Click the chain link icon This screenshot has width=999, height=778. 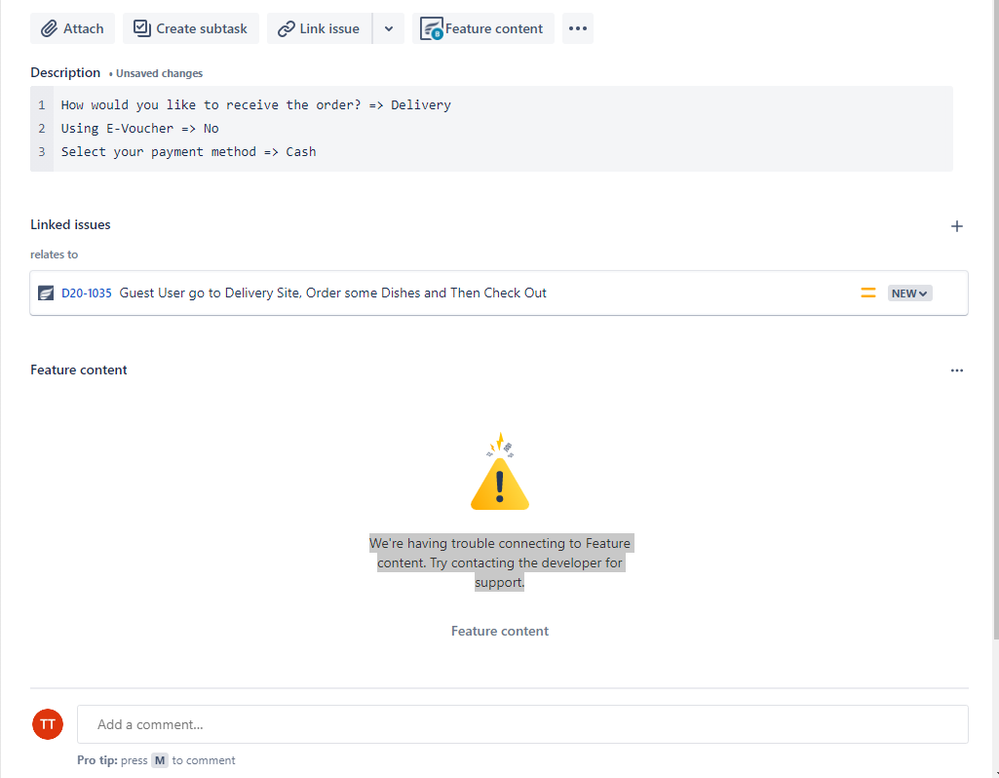(x=286, y=29)
